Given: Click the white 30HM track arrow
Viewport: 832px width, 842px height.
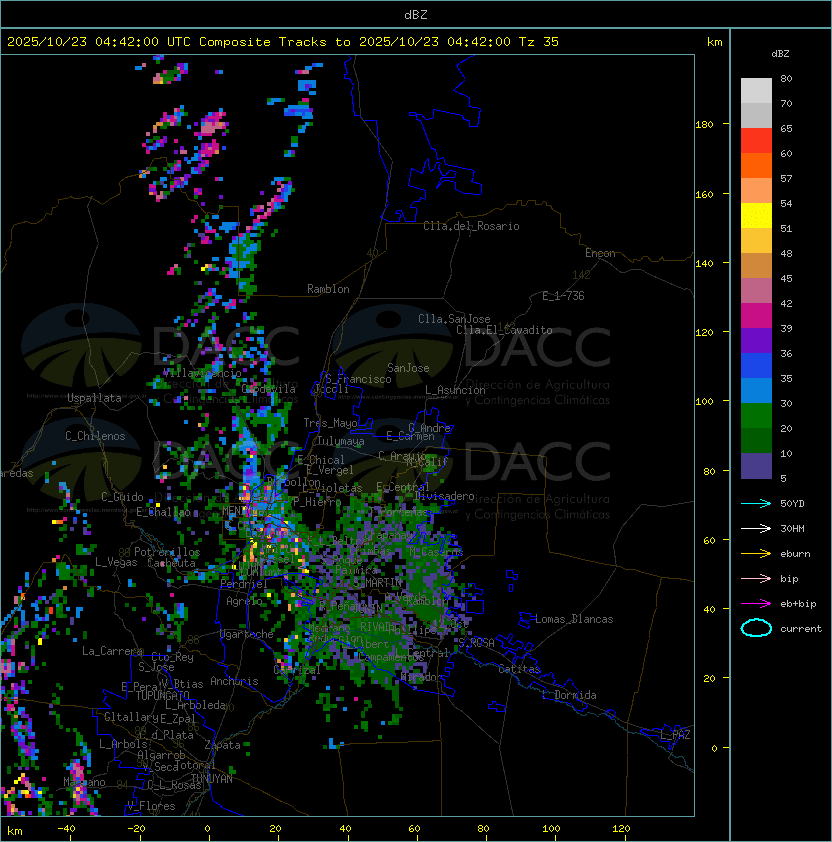Looking at the screenshot, I should pos(756,528).
